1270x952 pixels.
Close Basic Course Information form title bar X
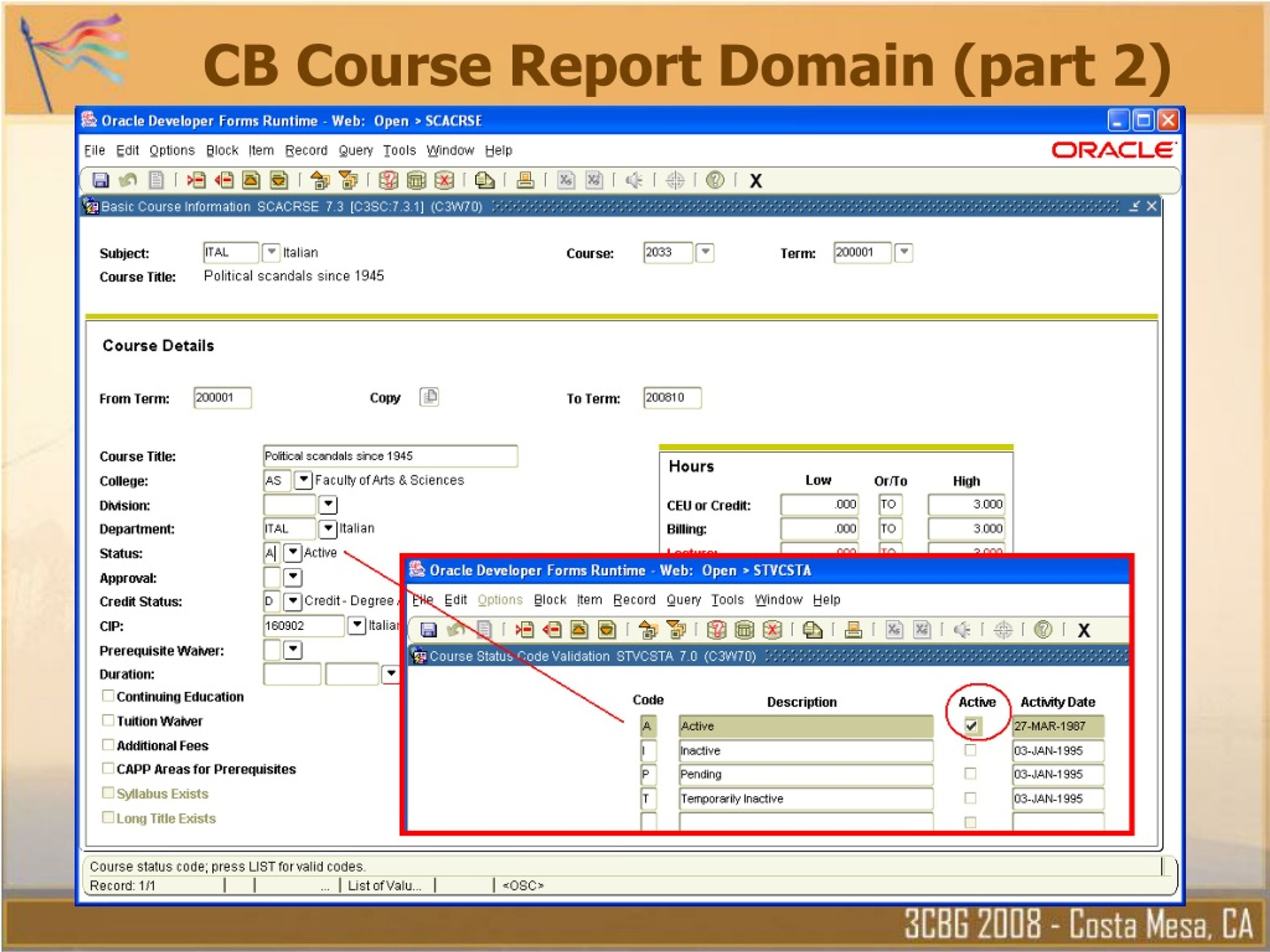1151,206
